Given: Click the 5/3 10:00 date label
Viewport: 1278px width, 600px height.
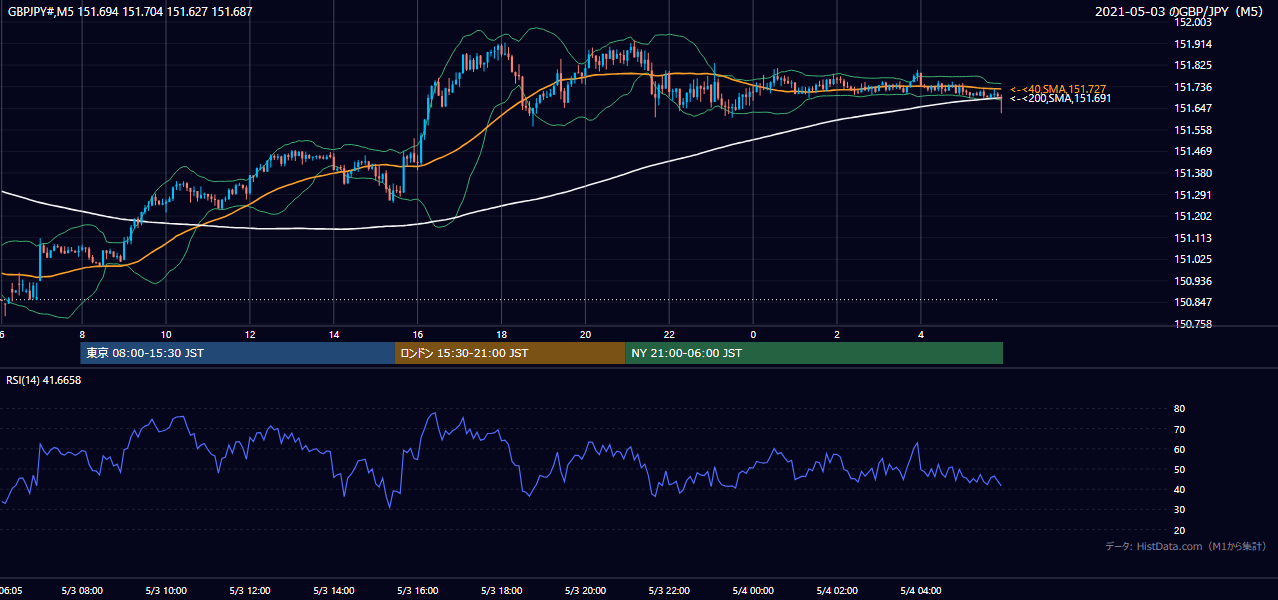Looking at the screenshot, I should 166,591.
